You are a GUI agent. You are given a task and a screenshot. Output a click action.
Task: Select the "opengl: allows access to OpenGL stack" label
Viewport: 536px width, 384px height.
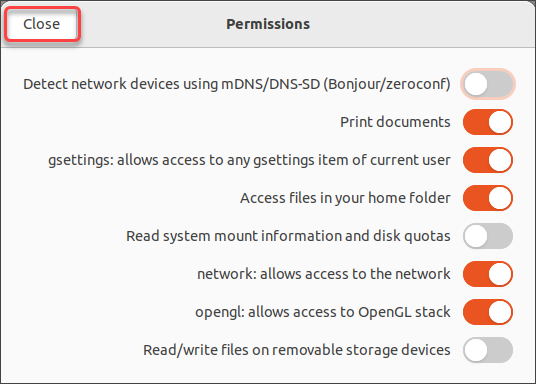tap(323, 312)
